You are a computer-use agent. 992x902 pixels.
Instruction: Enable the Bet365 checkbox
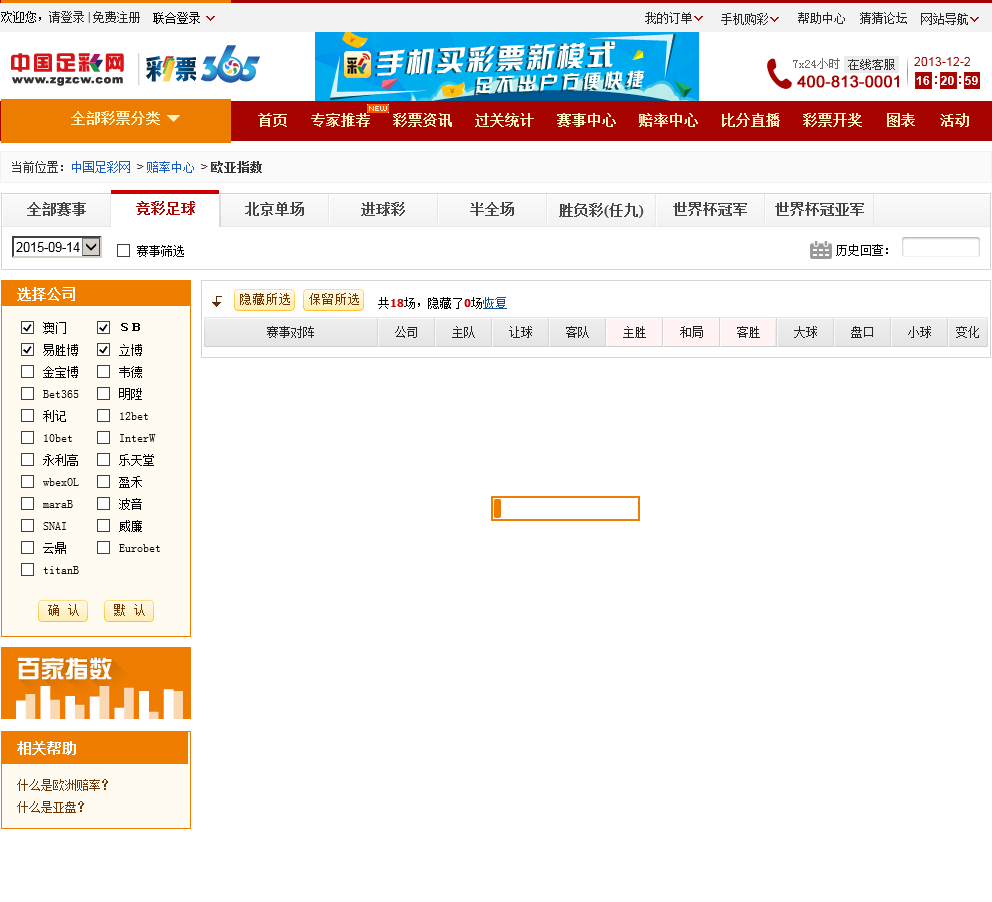point(27,393)
